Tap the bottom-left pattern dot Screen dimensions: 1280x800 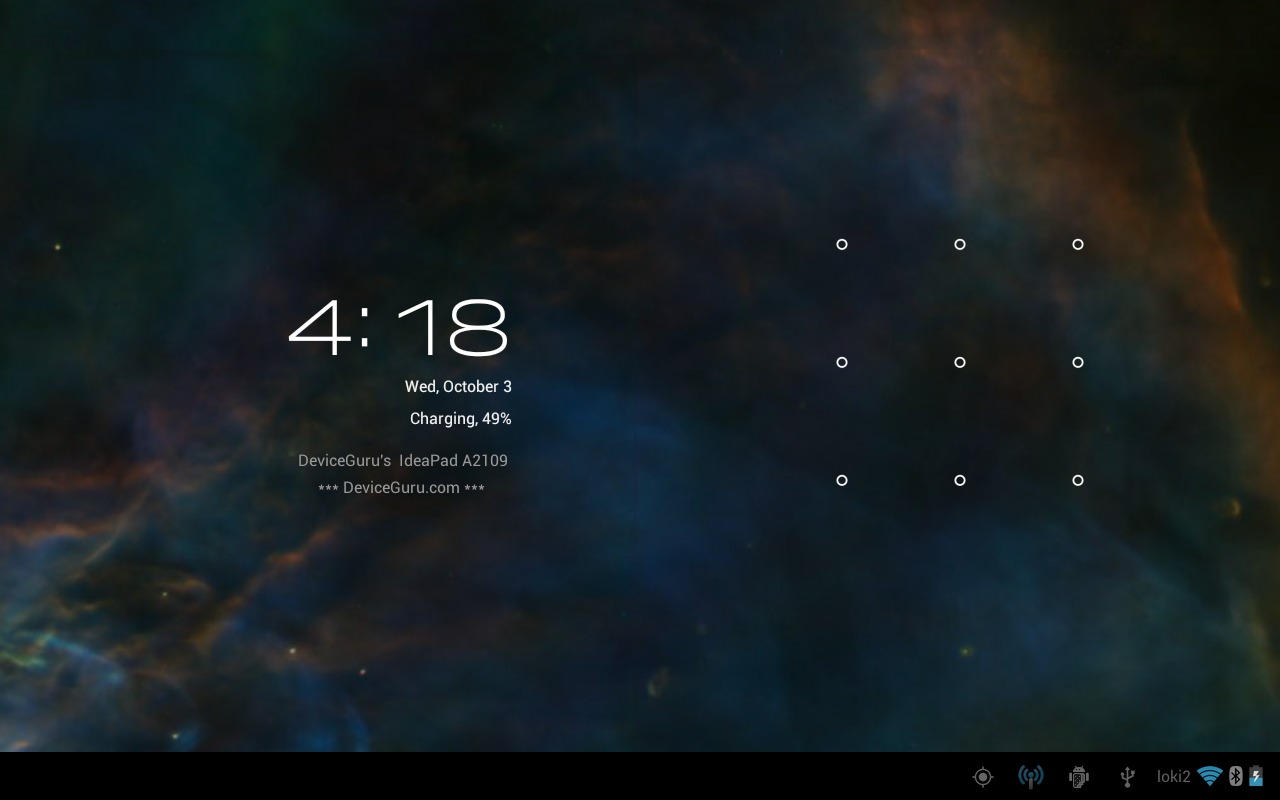point(842,480)
